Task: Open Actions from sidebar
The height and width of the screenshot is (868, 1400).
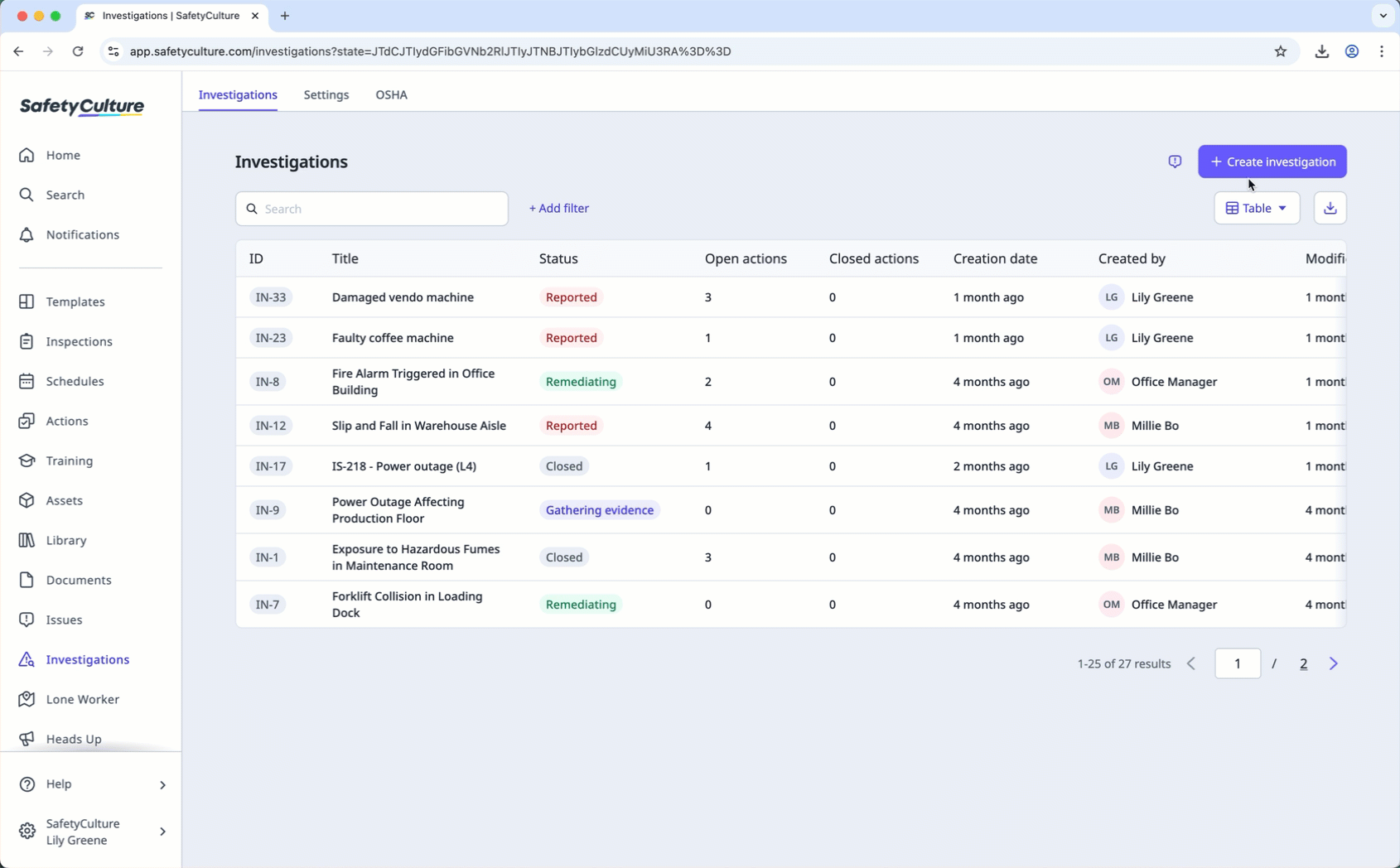Action: click(x=66, y=421)
